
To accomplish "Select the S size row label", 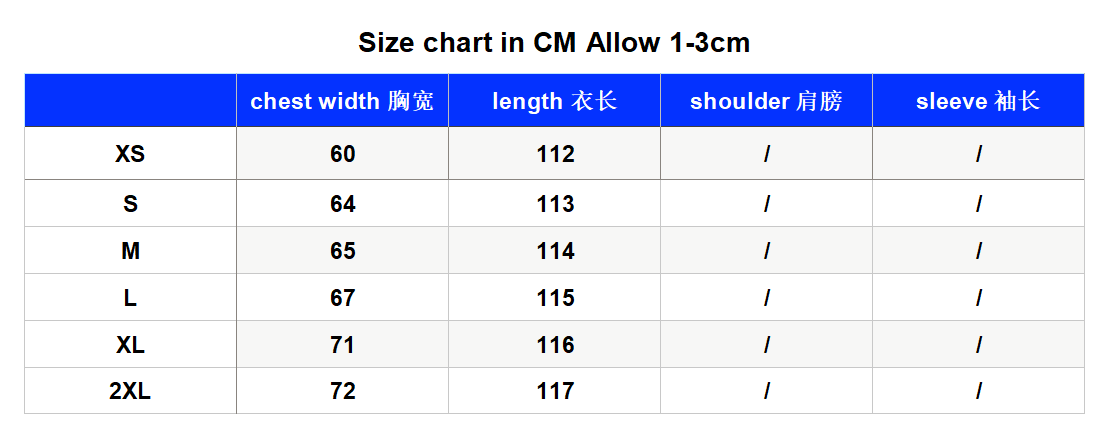I will tap(130, 204).
